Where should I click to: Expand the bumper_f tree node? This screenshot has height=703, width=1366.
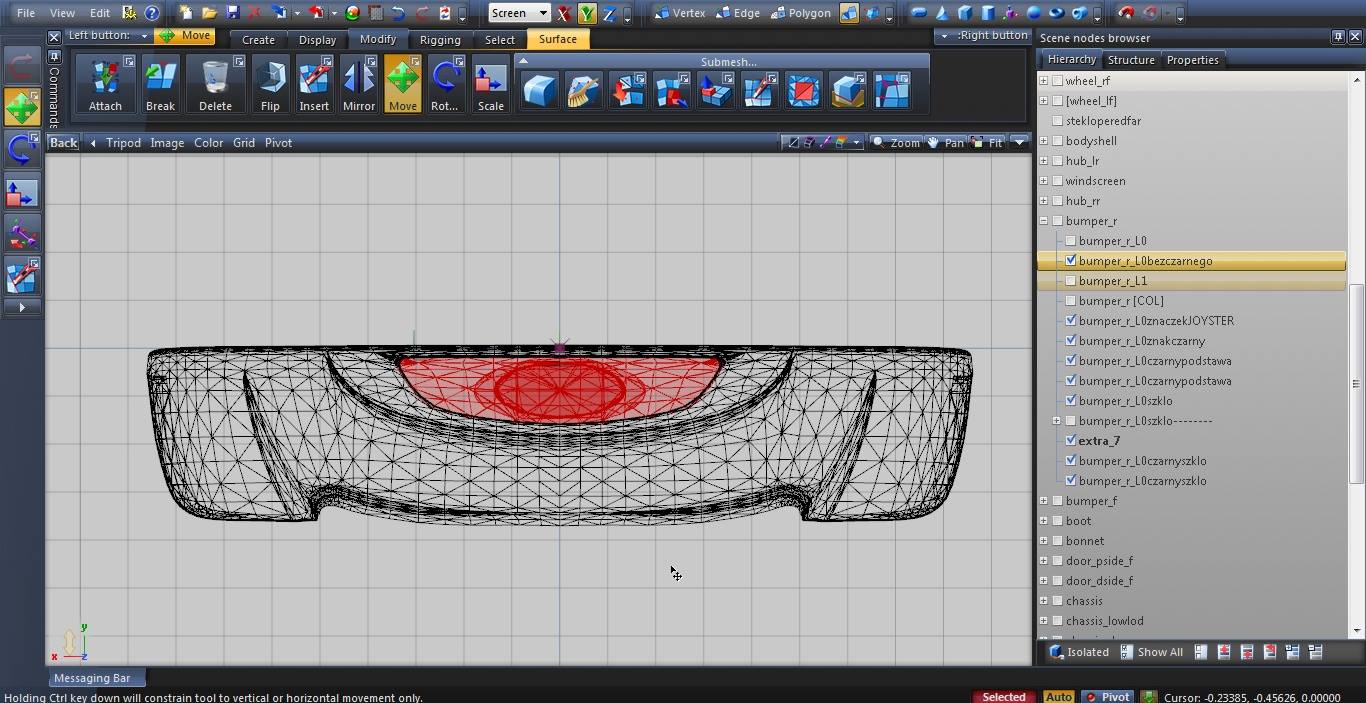(x=1044, y=501)
